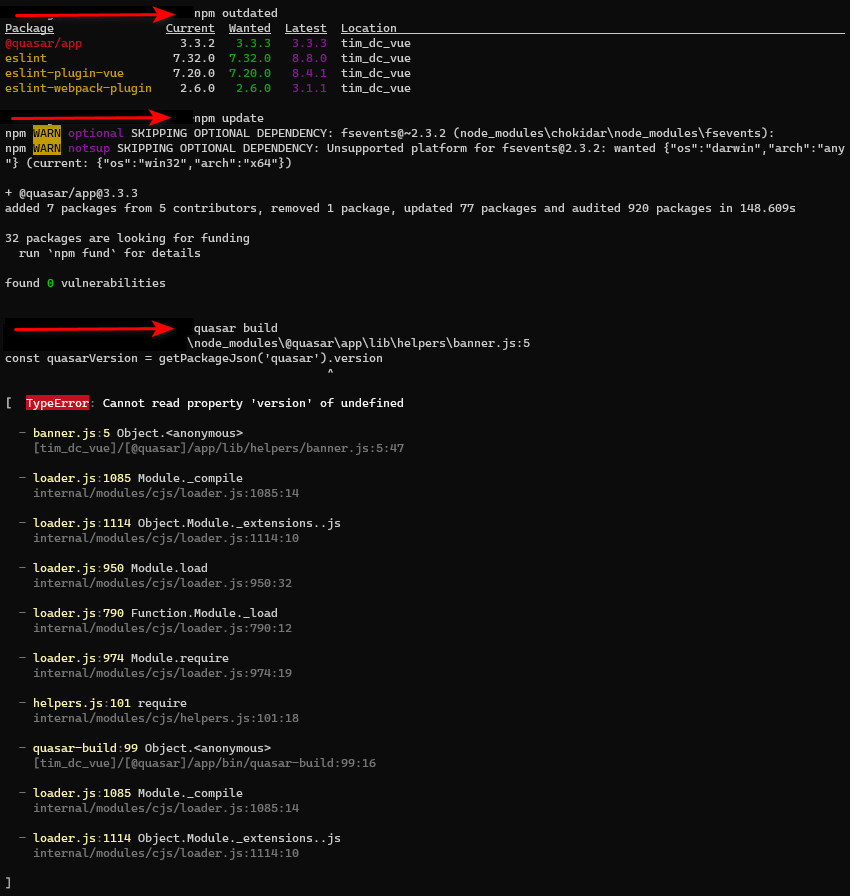
Task: Click 'banner.js:5 Object.<anonymous>' stack entry
Action: 138,433
